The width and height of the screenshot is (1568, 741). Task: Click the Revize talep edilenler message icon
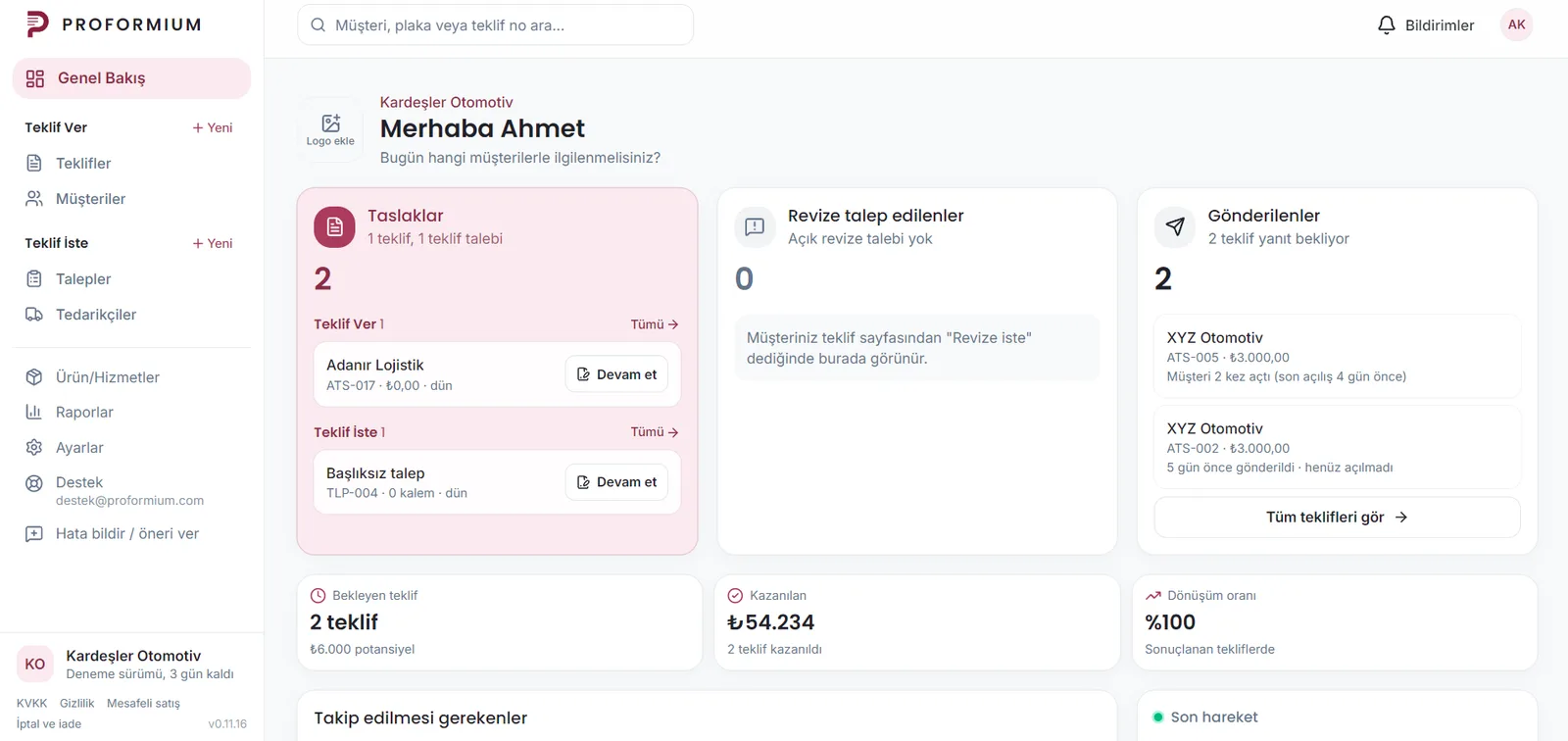[755, 226]
